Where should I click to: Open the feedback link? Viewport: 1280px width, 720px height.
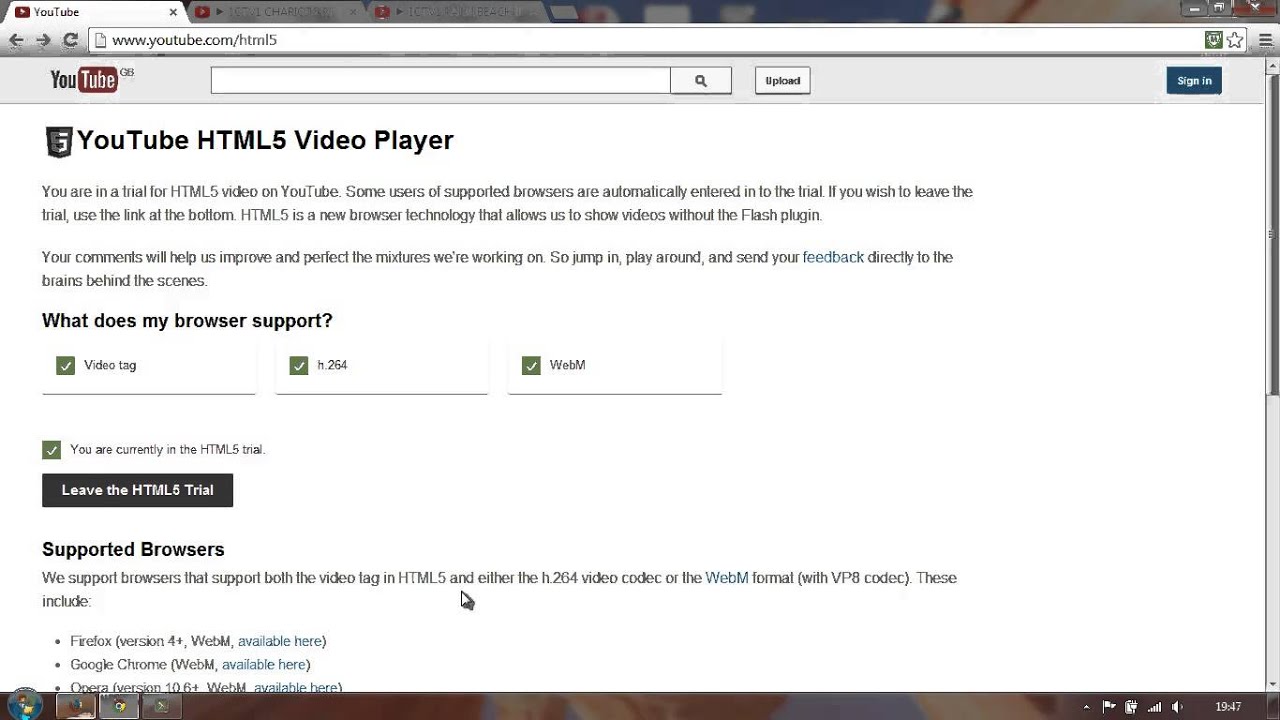click(x=833, y=257)
